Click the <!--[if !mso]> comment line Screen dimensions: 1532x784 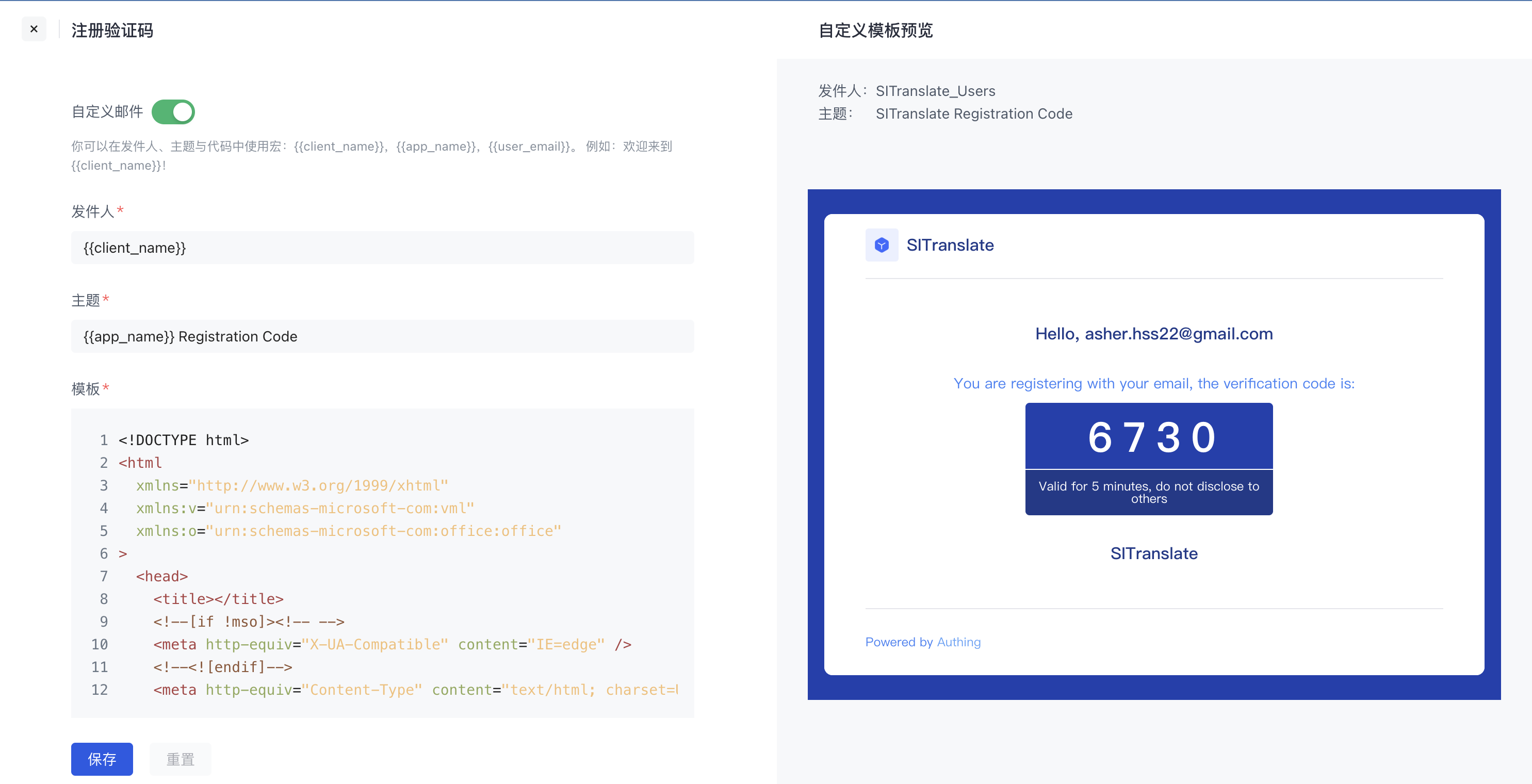click(x=249, y=622)
